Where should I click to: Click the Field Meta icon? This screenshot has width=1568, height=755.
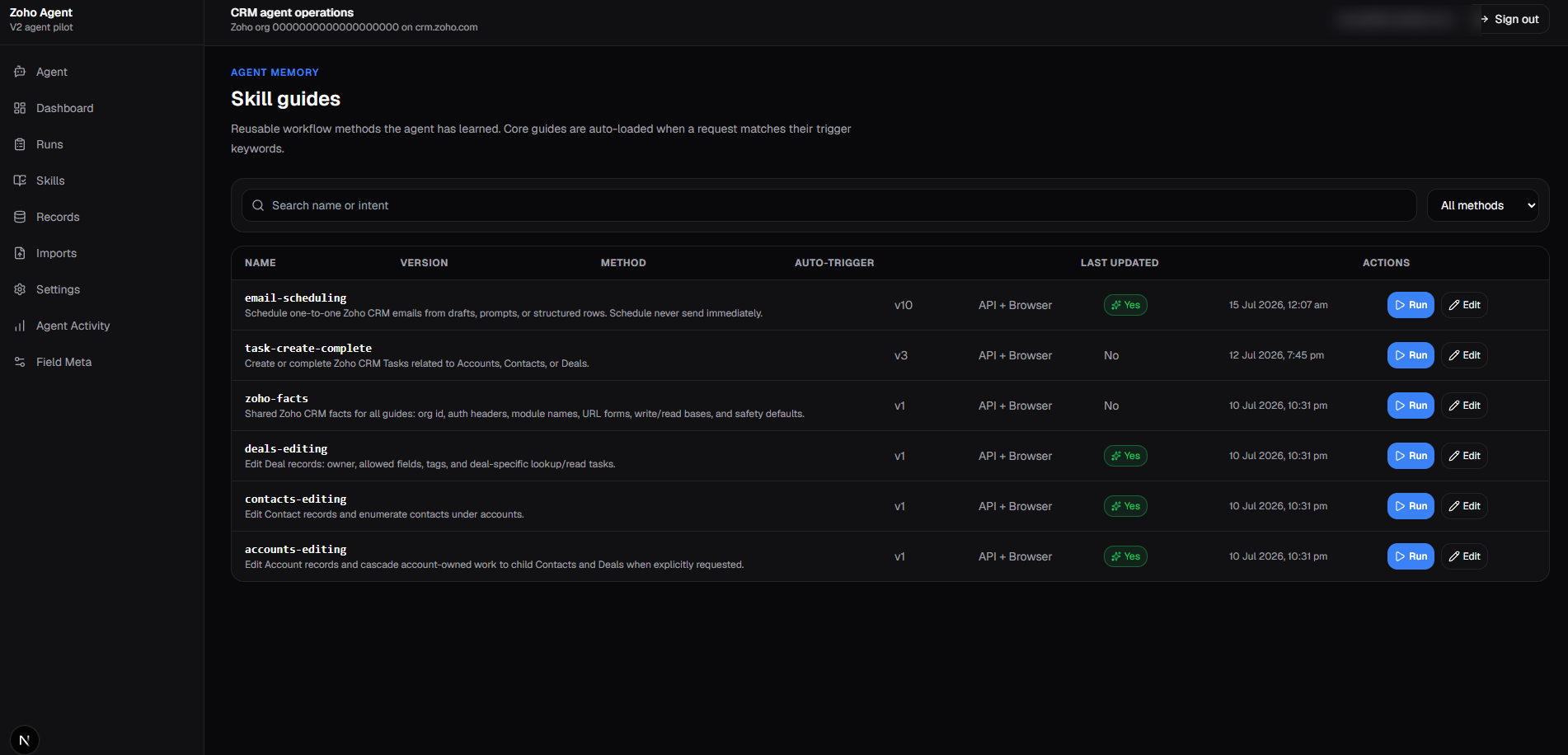click(x=20, y=362)
